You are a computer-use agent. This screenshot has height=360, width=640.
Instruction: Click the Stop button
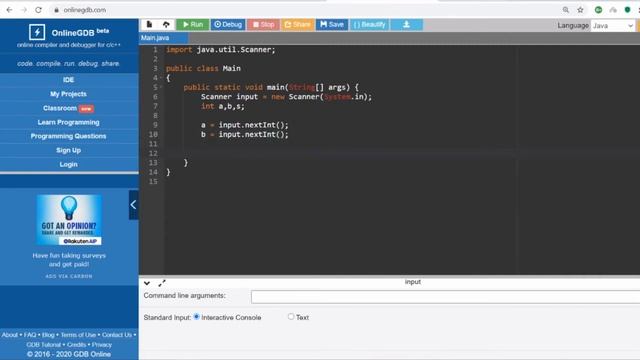pos(263,24)
